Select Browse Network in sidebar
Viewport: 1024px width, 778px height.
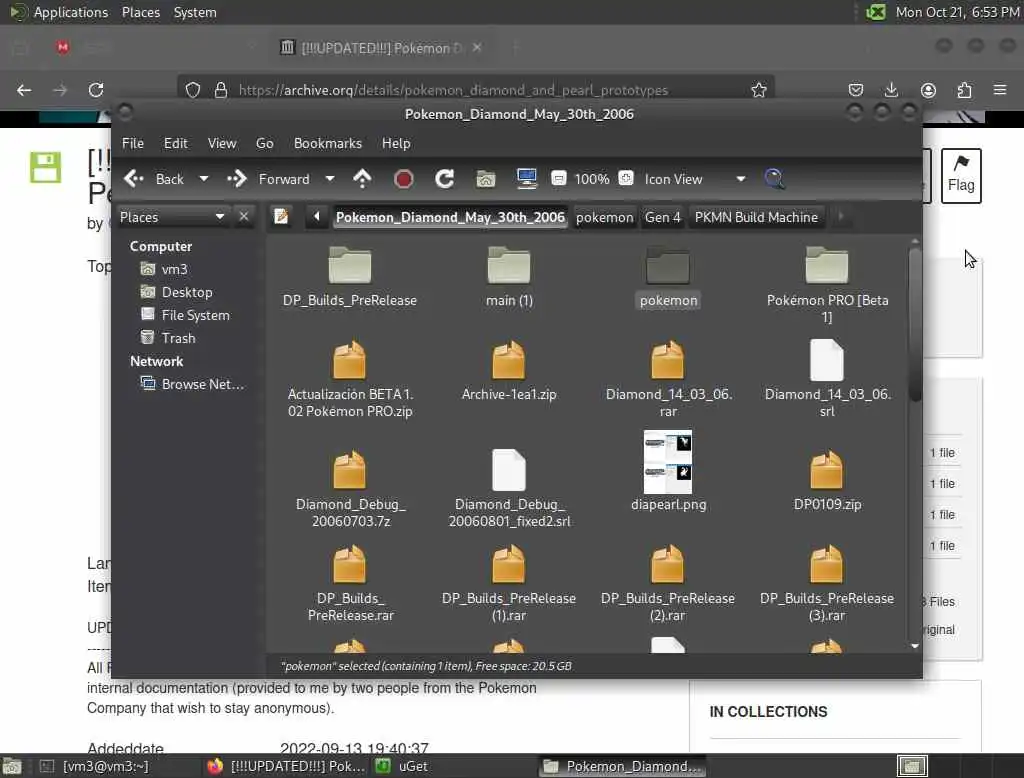[192, 384]
